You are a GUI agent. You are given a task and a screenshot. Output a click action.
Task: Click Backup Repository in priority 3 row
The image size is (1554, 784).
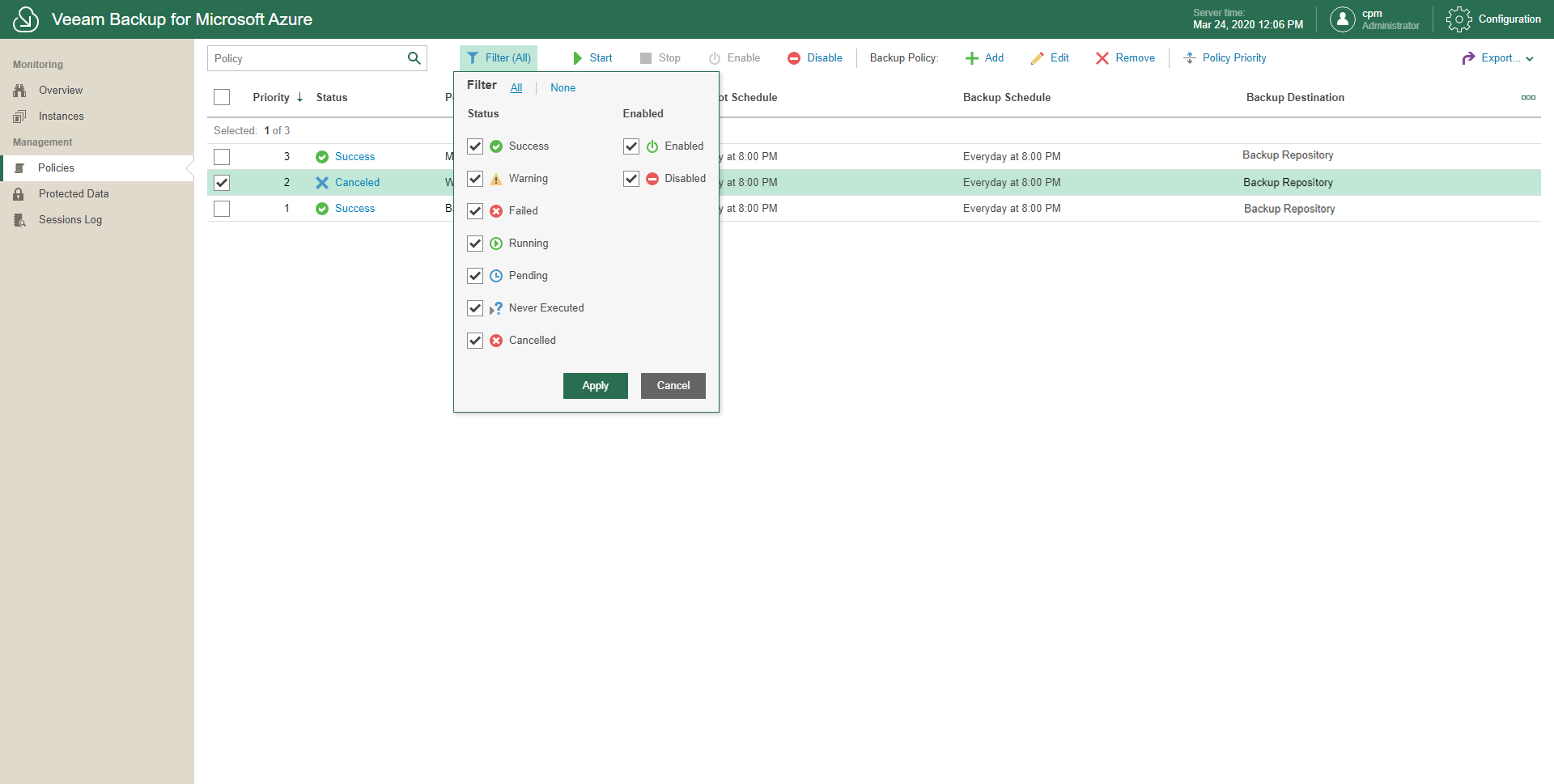click(1288, 155)
